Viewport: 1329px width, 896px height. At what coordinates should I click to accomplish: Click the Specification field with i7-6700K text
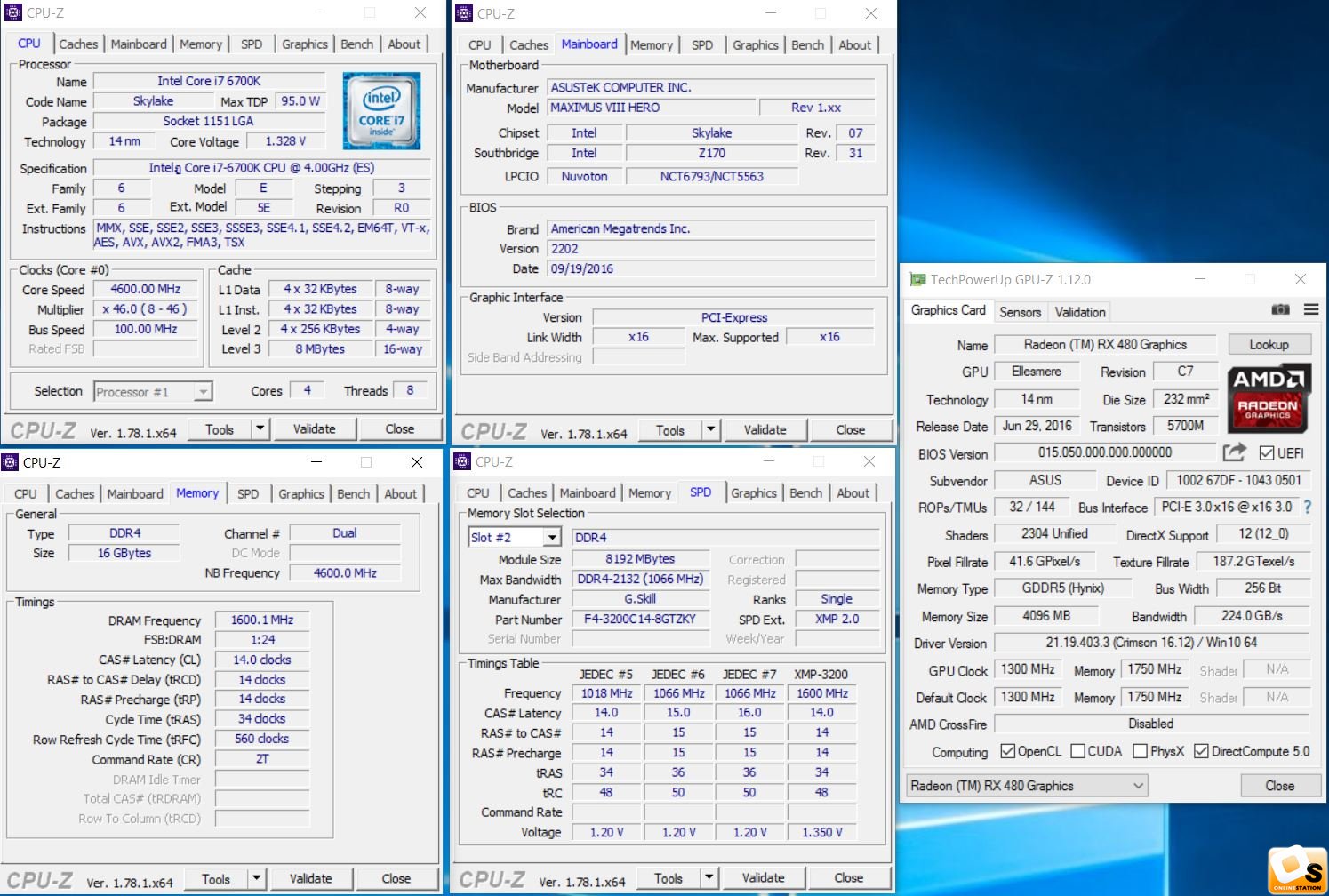tap(261, 167)
